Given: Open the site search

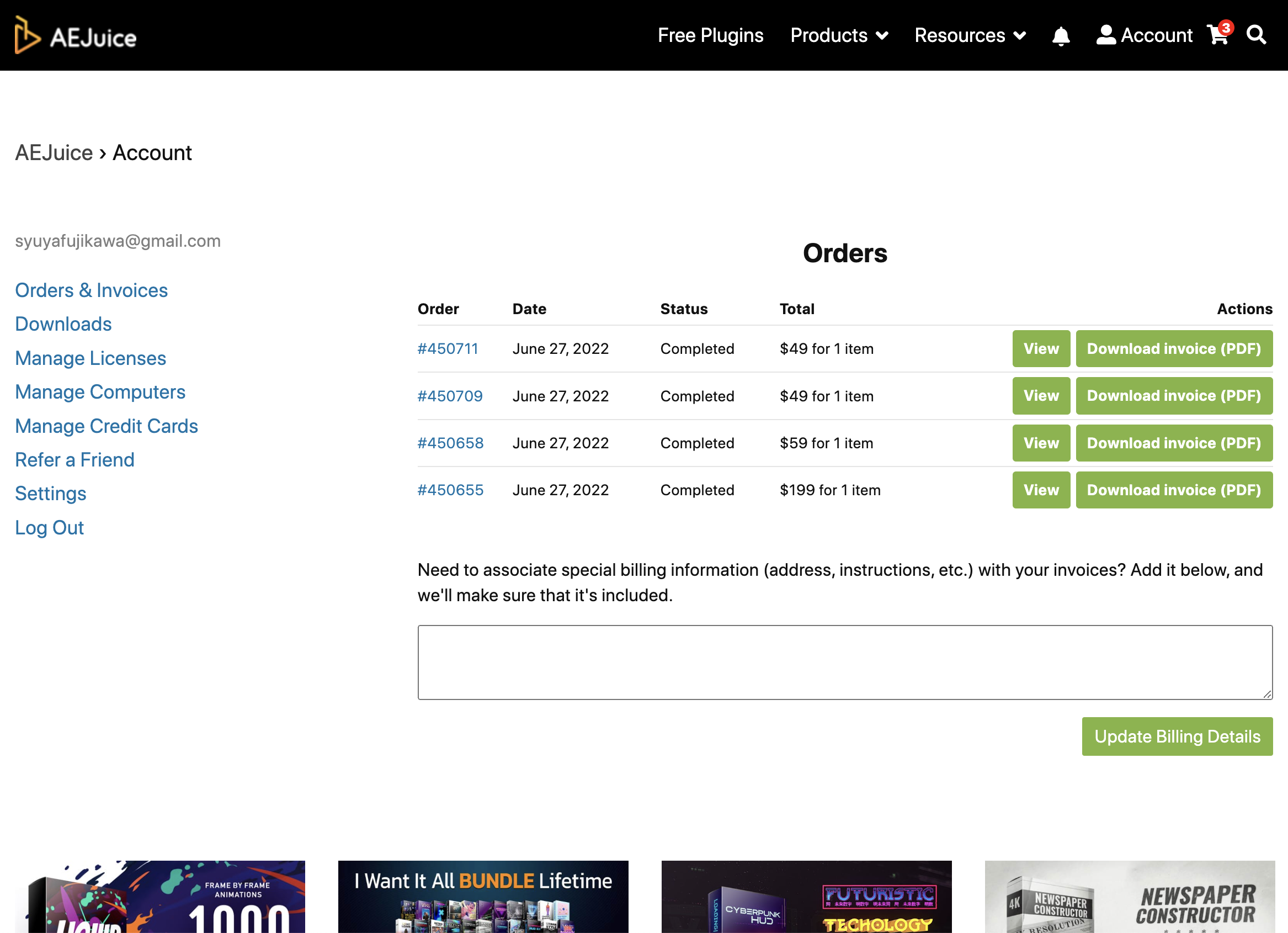Looking at the screenshot, I should pos(1256,35).
